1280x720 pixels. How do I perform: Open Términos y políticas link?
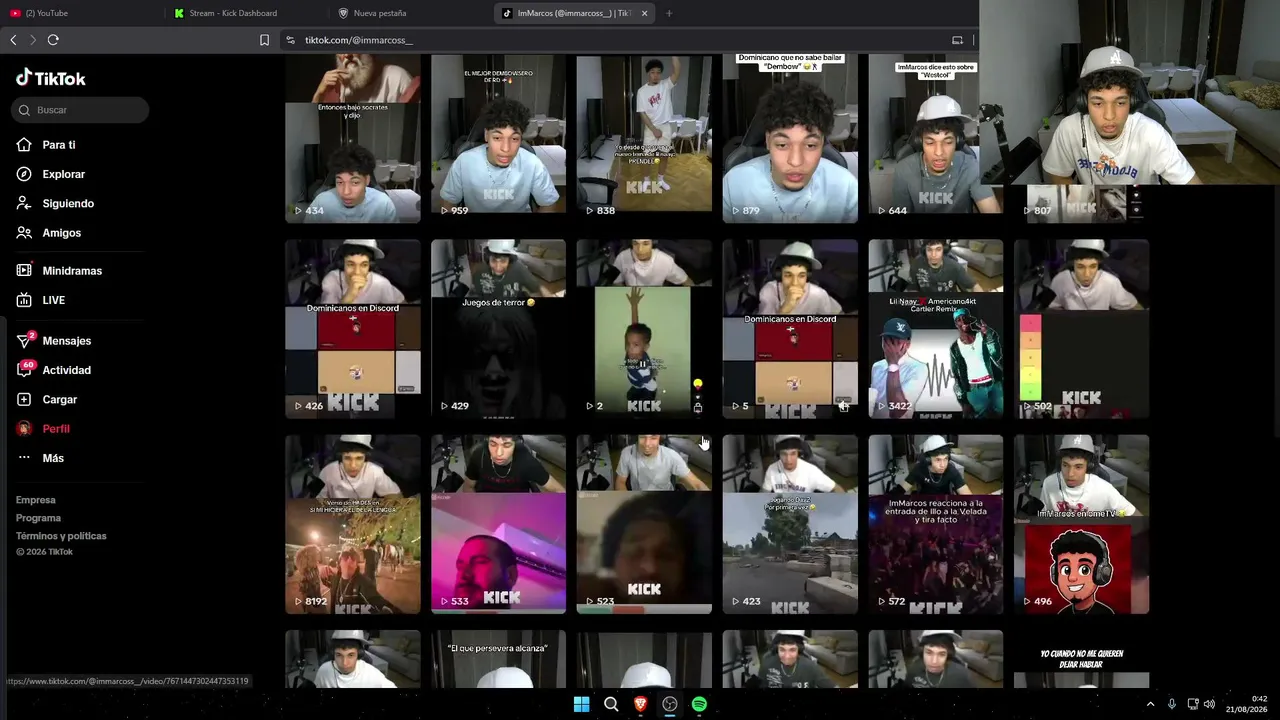point(61,536)
